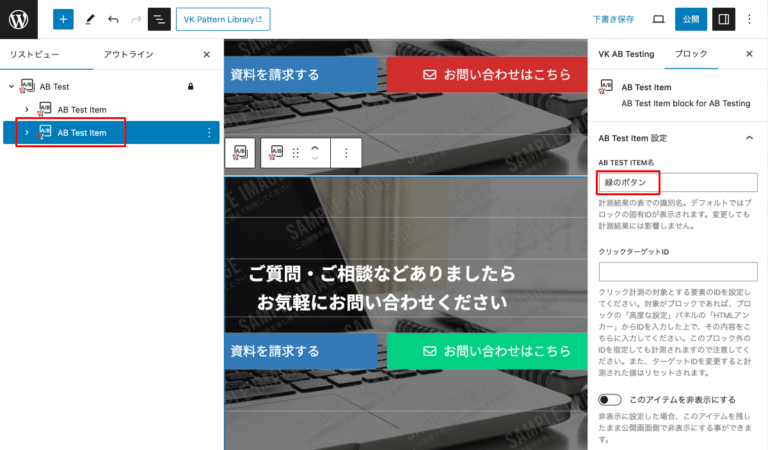Click the green お問い合わせはこちら button
Image resolution: width=768 pixels, height=450 pixels.
pos(487,351)
